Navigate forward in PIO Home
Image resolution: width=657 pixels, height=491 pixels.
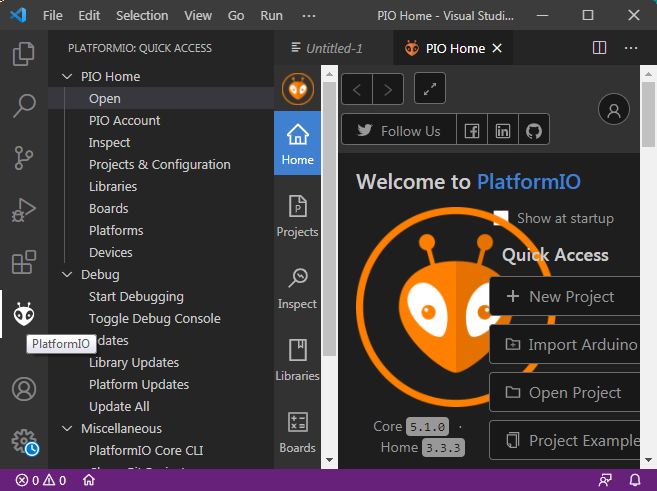[388, 89]
